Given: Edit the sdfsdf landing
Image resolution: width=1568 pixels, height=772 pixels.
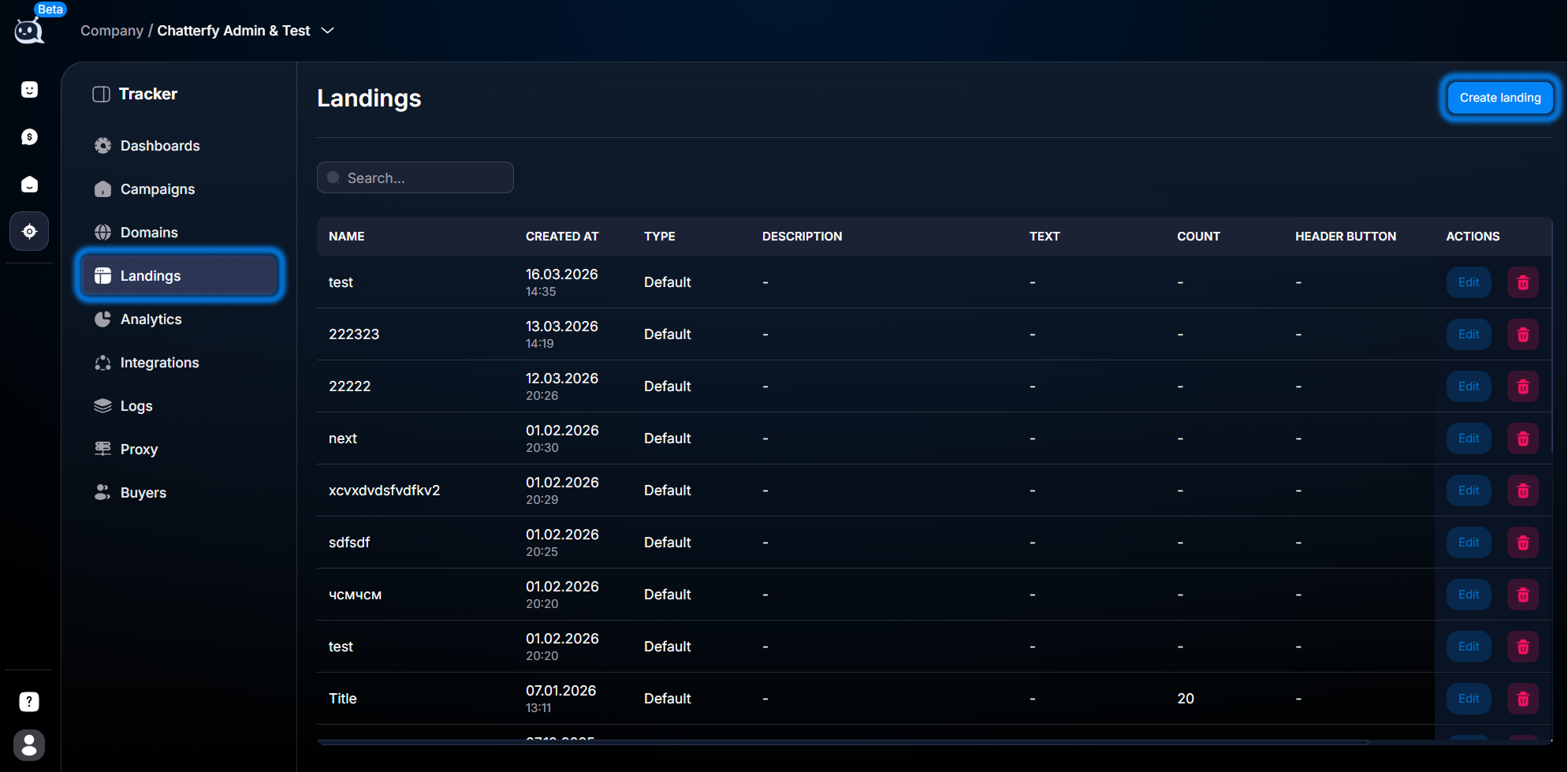Looking at the screenshot, I should pyautogui.click(x=1469, y=543).
